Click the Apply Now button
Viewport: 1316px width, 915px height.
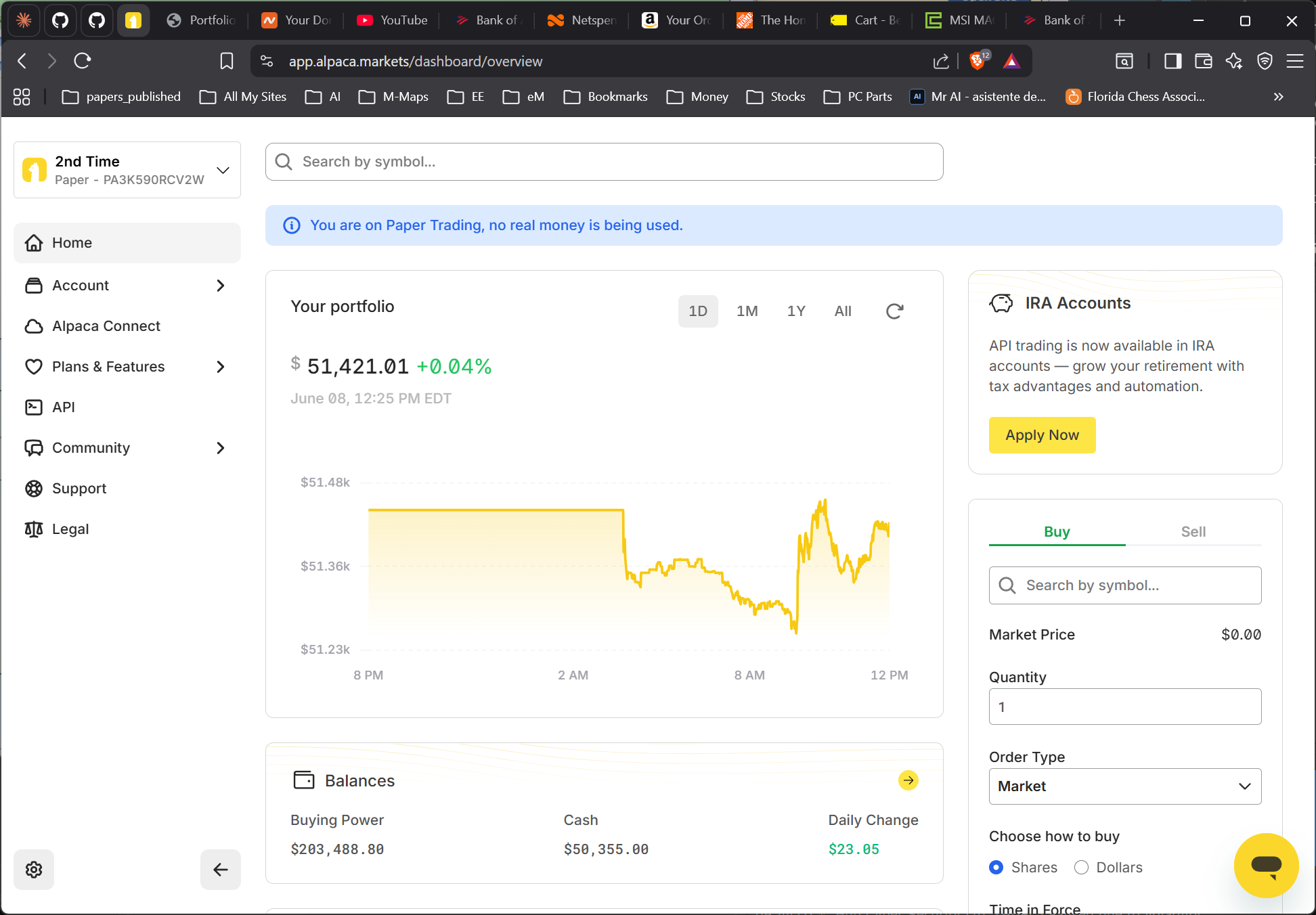click(1042, 435)
